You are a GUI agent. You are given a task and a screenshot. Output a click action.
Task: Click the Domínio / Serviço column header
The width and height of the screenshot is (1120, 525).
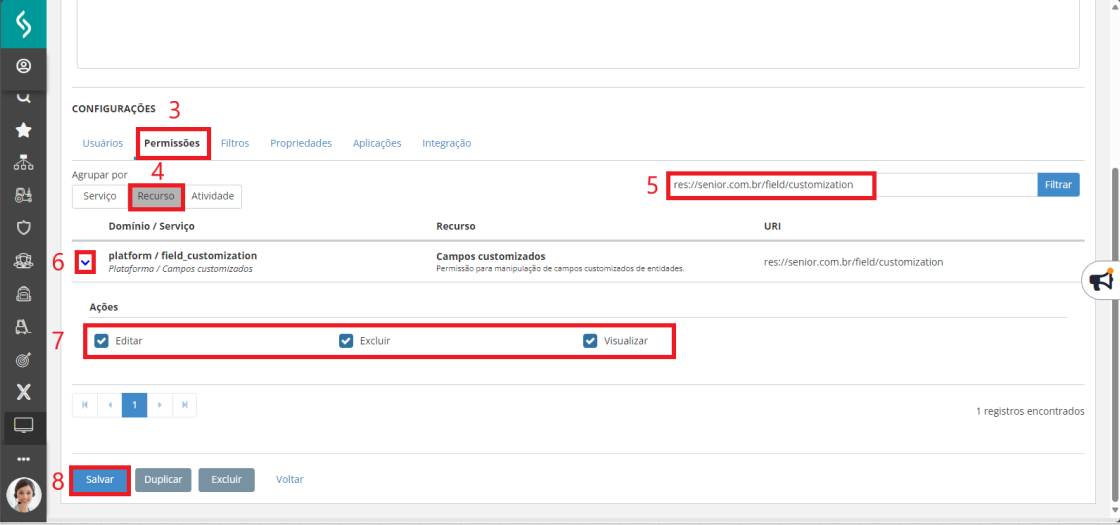151,226
